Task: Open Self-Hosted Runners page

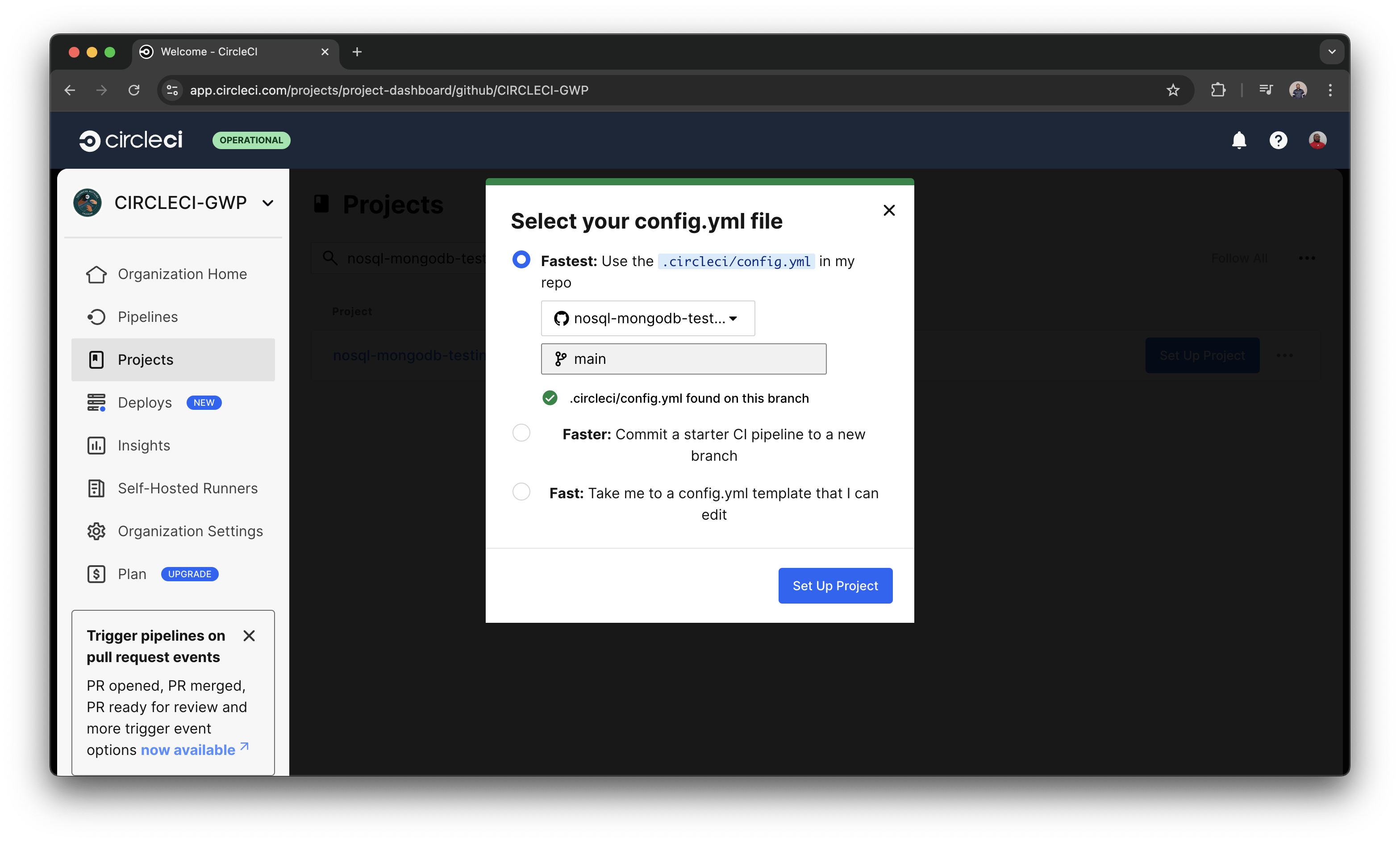Action: coord(188,488)
